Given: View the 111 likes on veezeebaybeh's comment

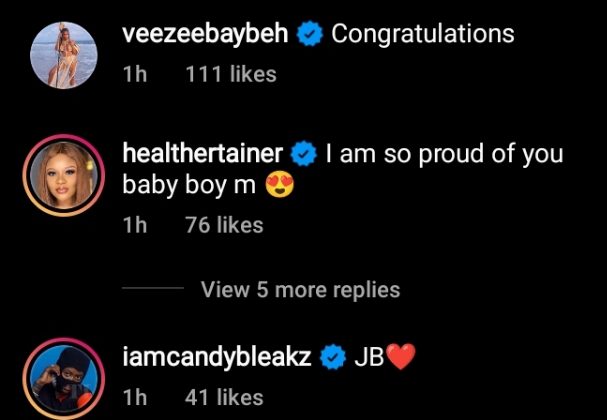Looking at the screenshot, I should click(231, 74).
